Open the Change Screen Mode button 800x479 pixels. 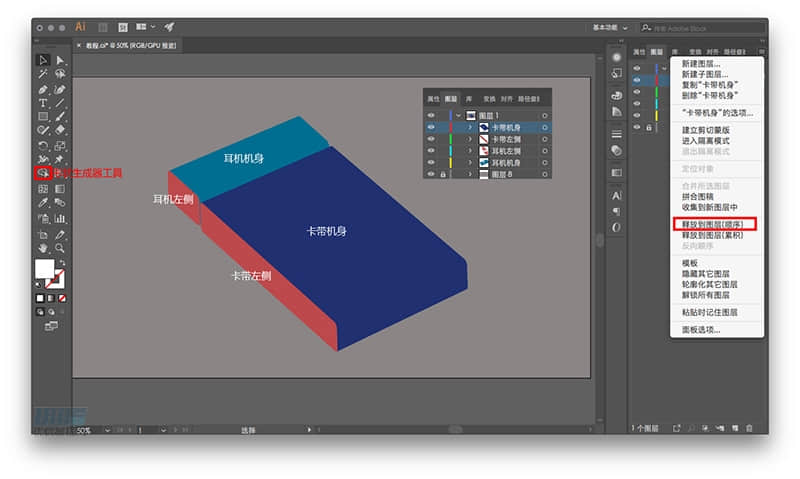[51, 326]
